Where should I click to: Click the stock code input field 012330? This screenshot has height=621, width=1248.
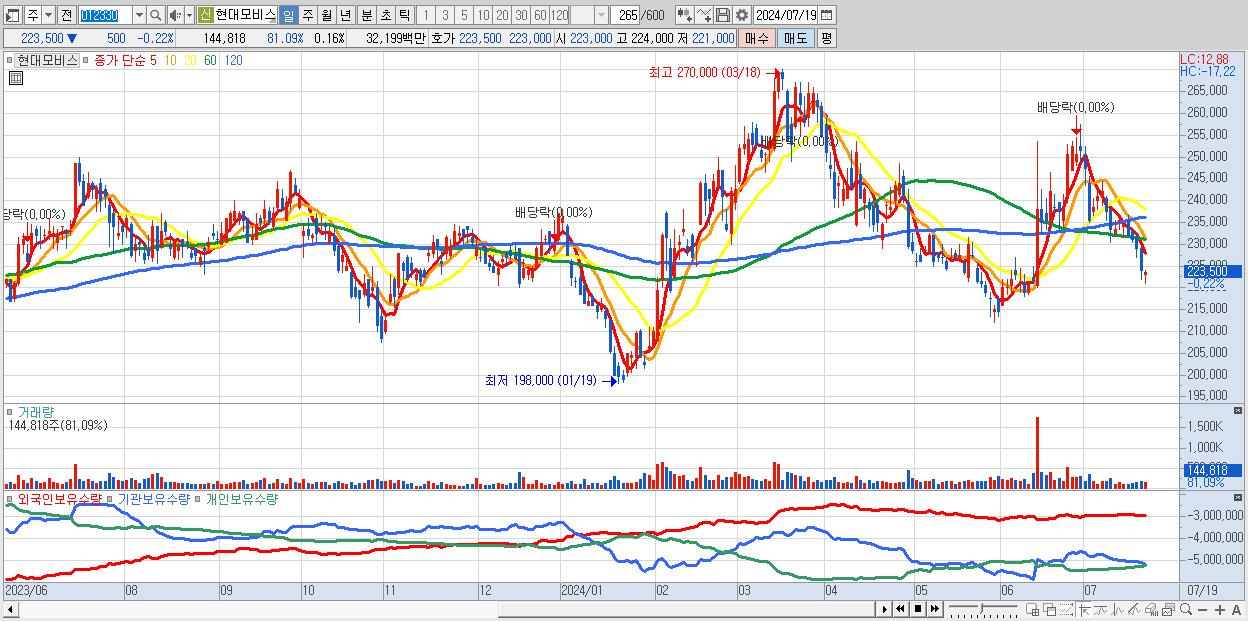105,15
